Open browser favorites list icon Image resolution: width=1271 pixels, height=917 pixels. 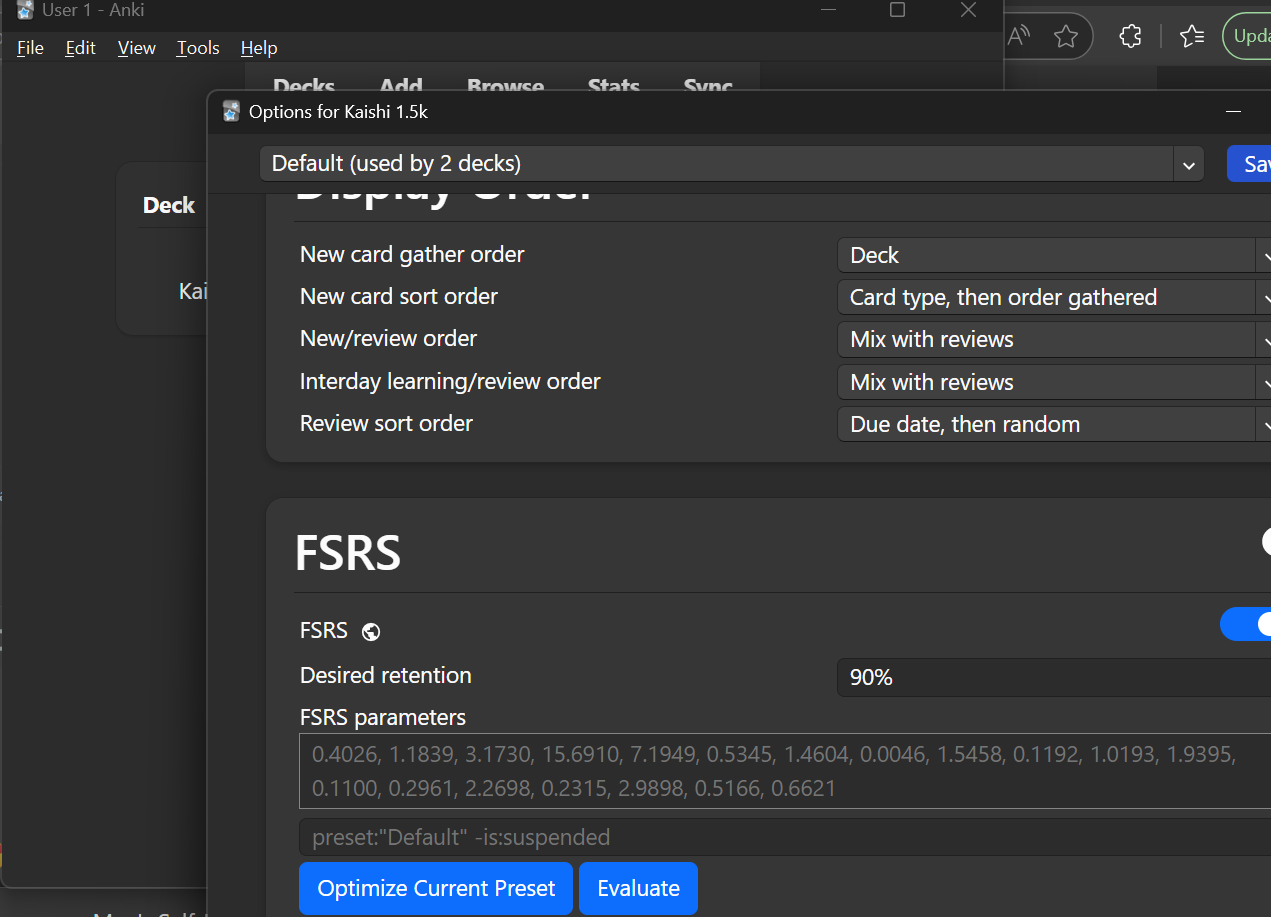[1191, 37]
